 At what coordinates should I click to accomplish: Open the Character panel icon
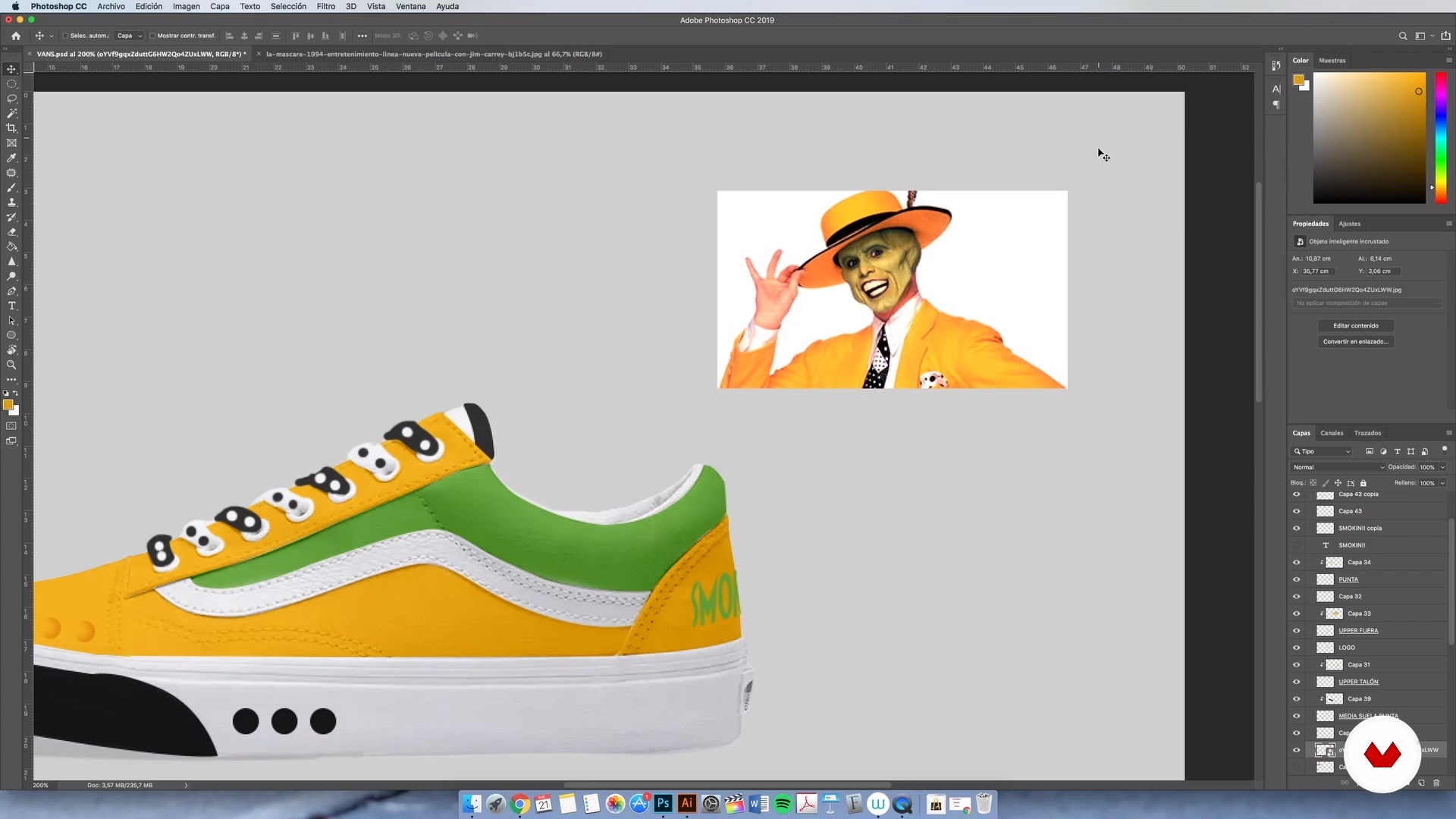pos(1276,89)
